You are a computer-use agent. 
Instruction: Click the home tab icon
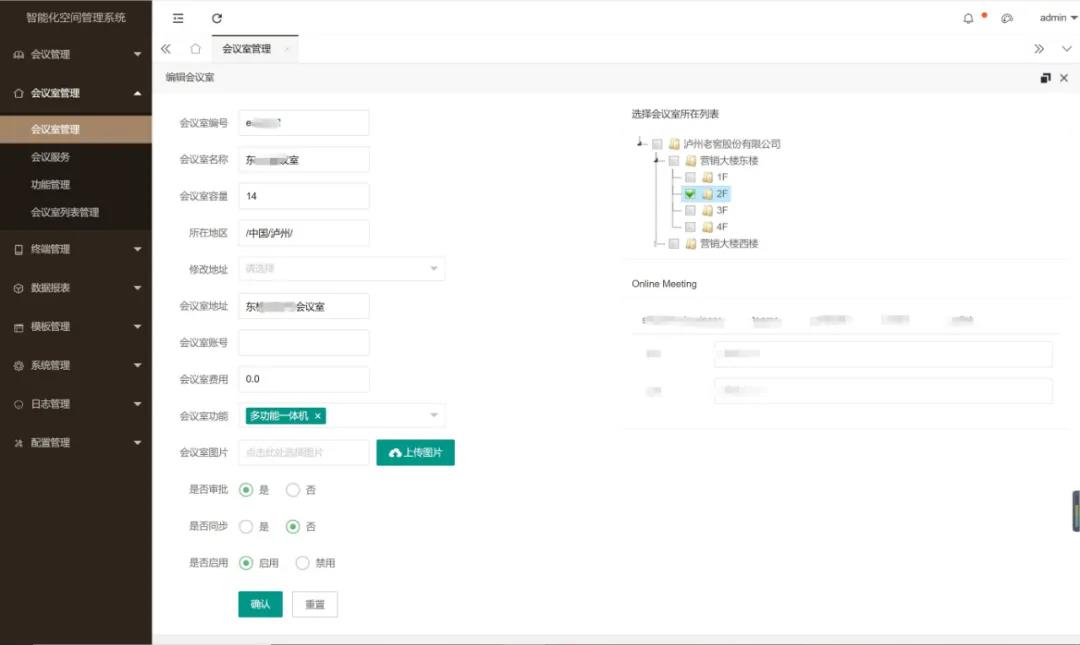coord(195,49)
